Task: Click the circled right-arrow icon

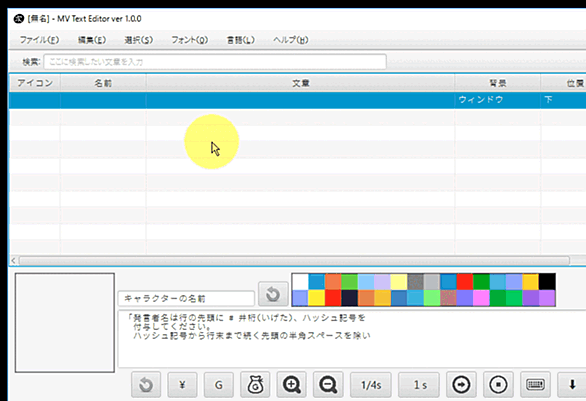Action: [461, 385]
